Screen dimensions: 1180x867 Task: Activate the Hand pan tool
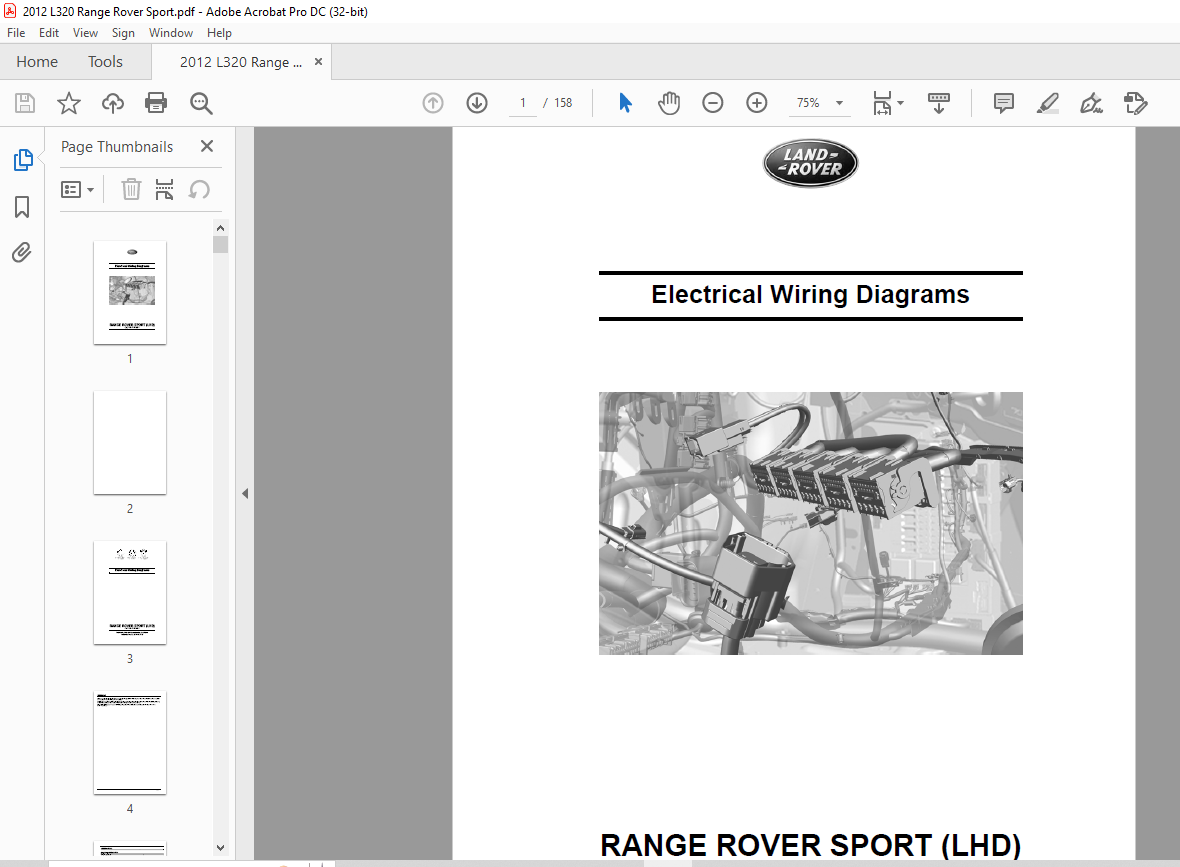point(668,103)
